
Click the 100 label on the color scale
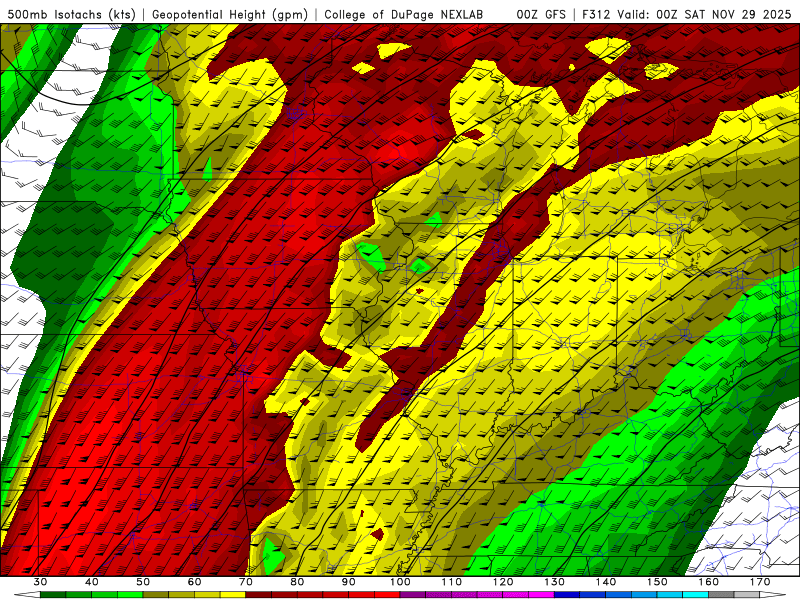tap(400, 582)
